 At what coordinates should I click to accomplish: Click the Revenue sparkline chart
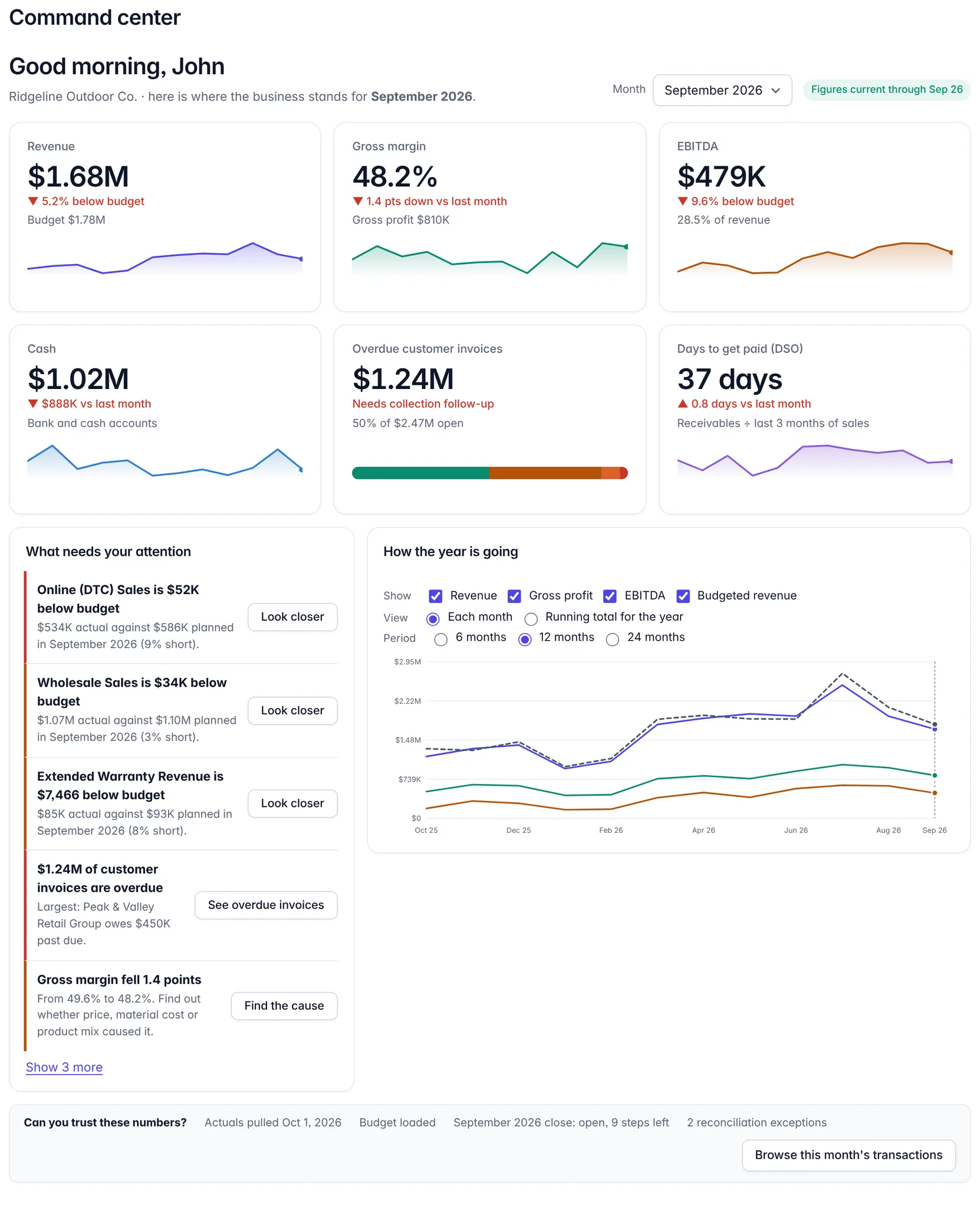coord(165,258)
